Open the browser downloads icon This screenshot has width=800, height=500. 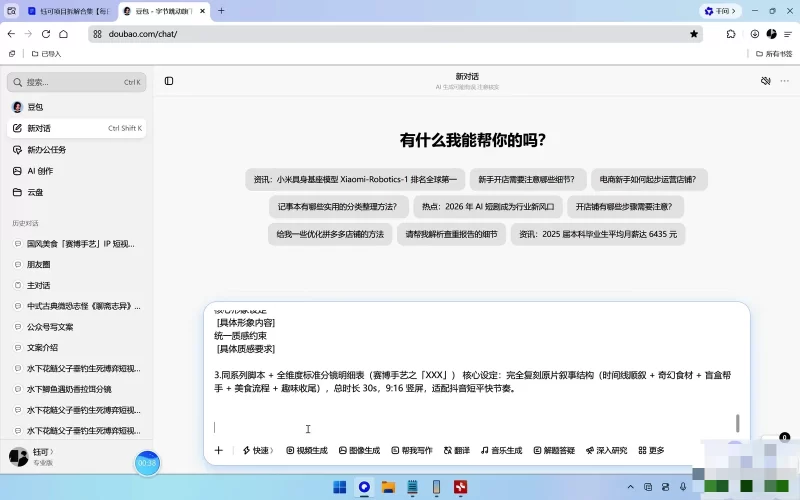755,34
